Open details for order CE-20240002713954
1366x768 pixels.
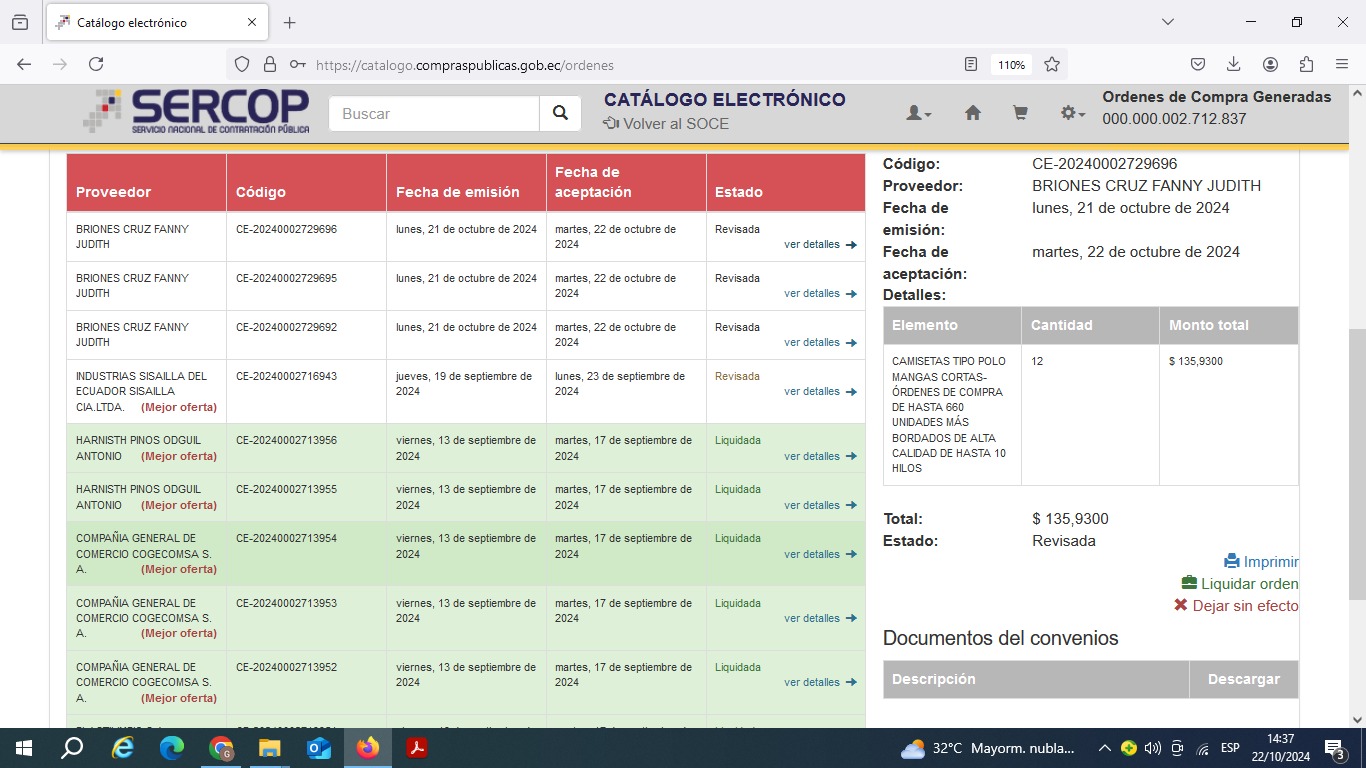[x=820, y=555]
